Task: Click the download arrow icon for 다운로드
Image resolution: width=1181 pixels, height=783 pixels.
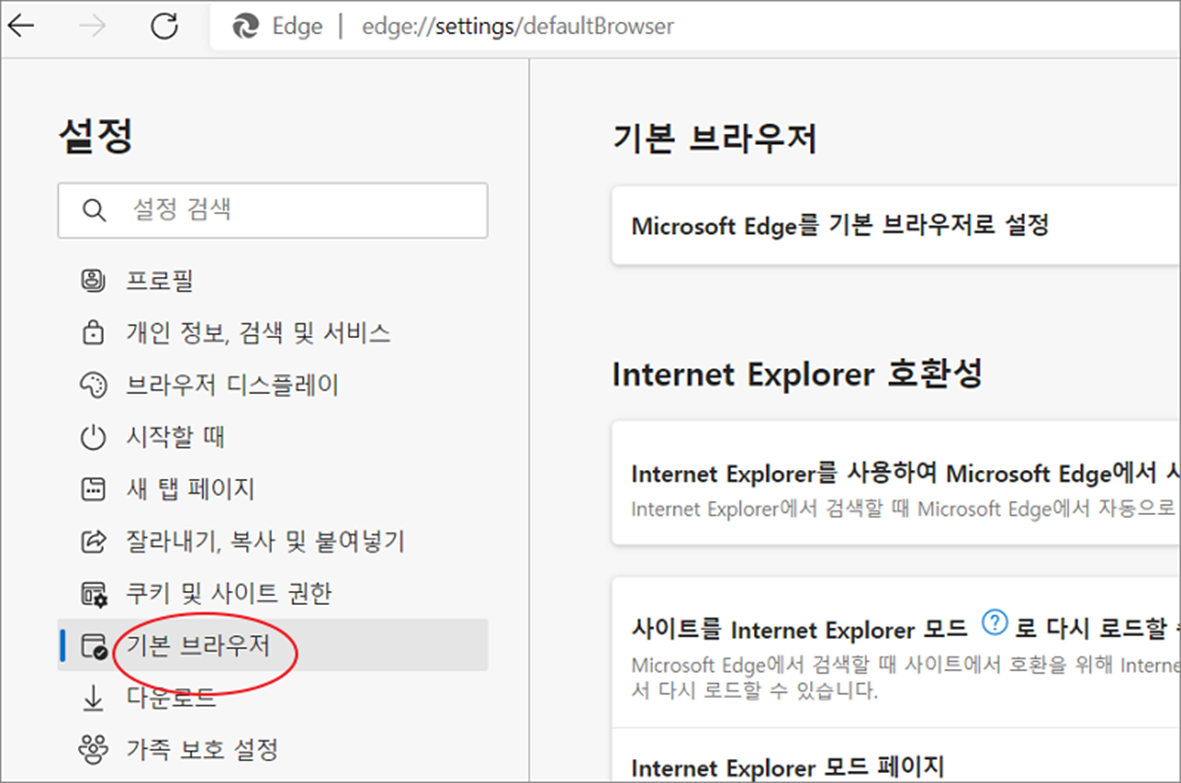Action: [93, 697]
